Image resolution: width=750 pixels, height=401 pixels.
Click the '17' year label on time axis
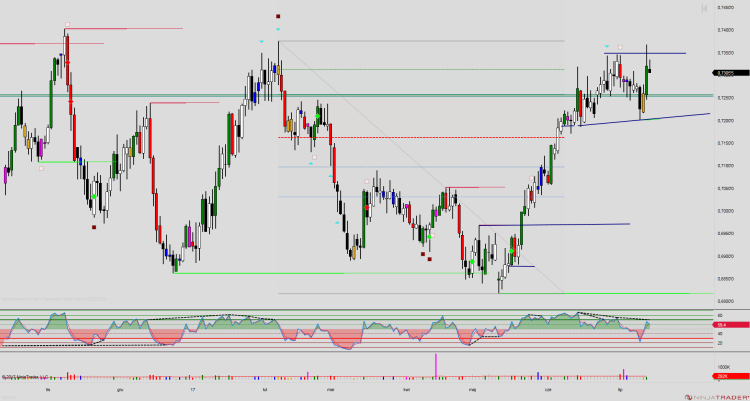(193, 390)
